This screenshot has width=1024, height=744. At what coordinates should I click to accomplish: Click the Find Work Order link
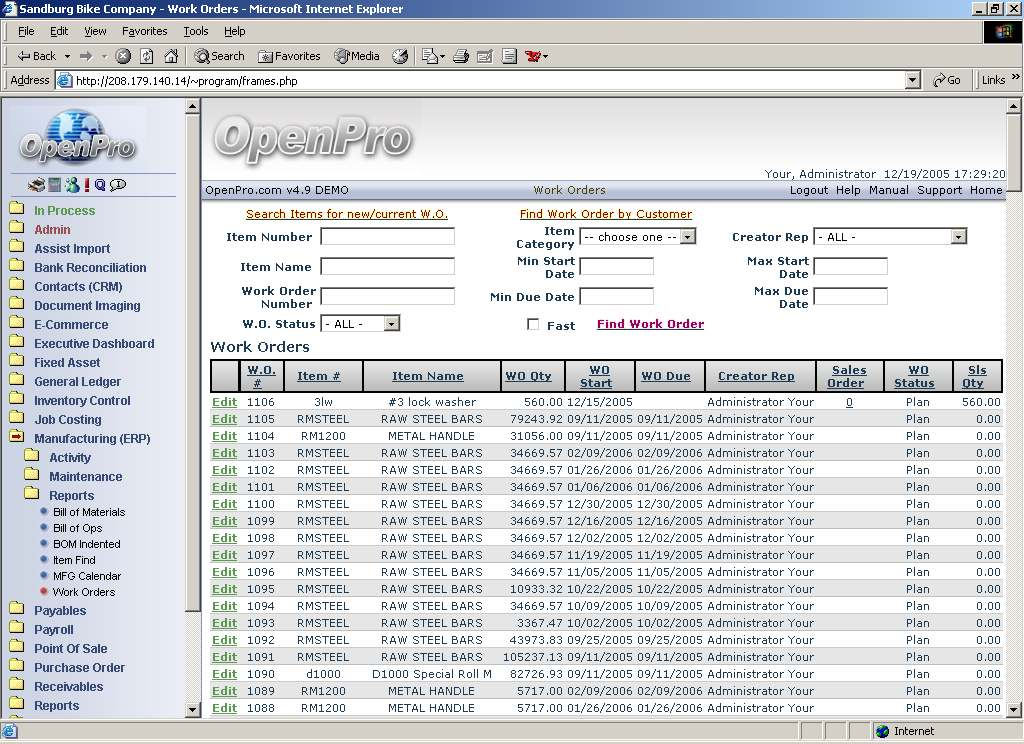pyautogui.click(x=650, y=324)
